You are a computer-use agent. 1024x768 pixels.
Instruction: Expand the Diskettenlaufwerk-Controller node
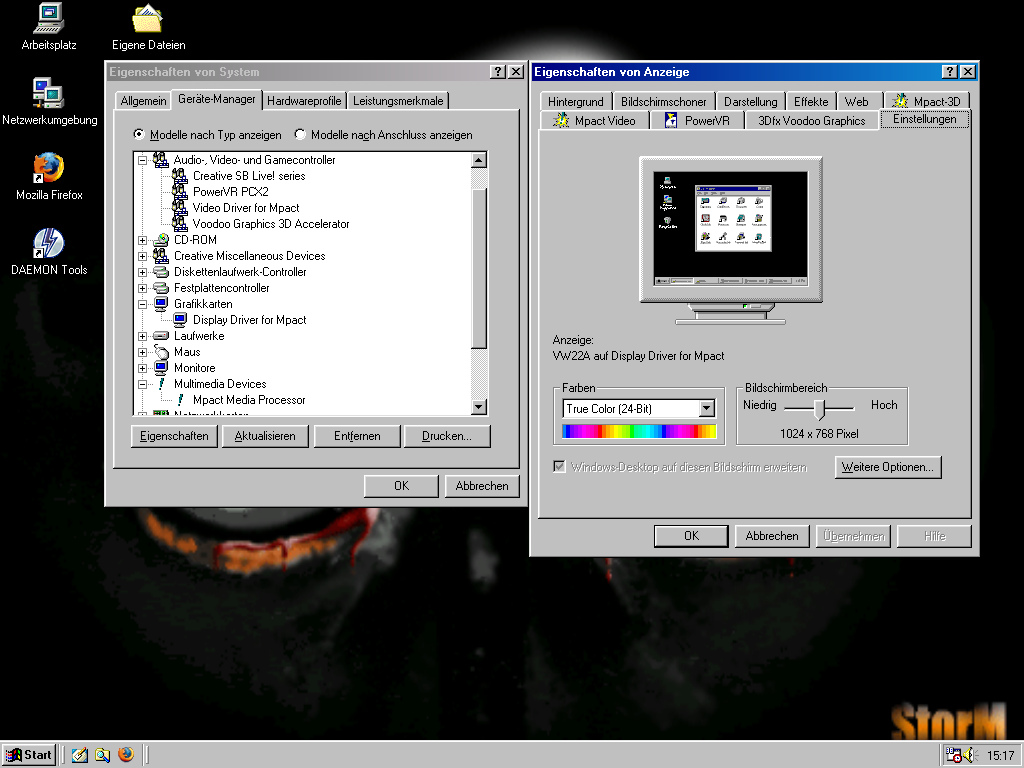tap(142, 272)
